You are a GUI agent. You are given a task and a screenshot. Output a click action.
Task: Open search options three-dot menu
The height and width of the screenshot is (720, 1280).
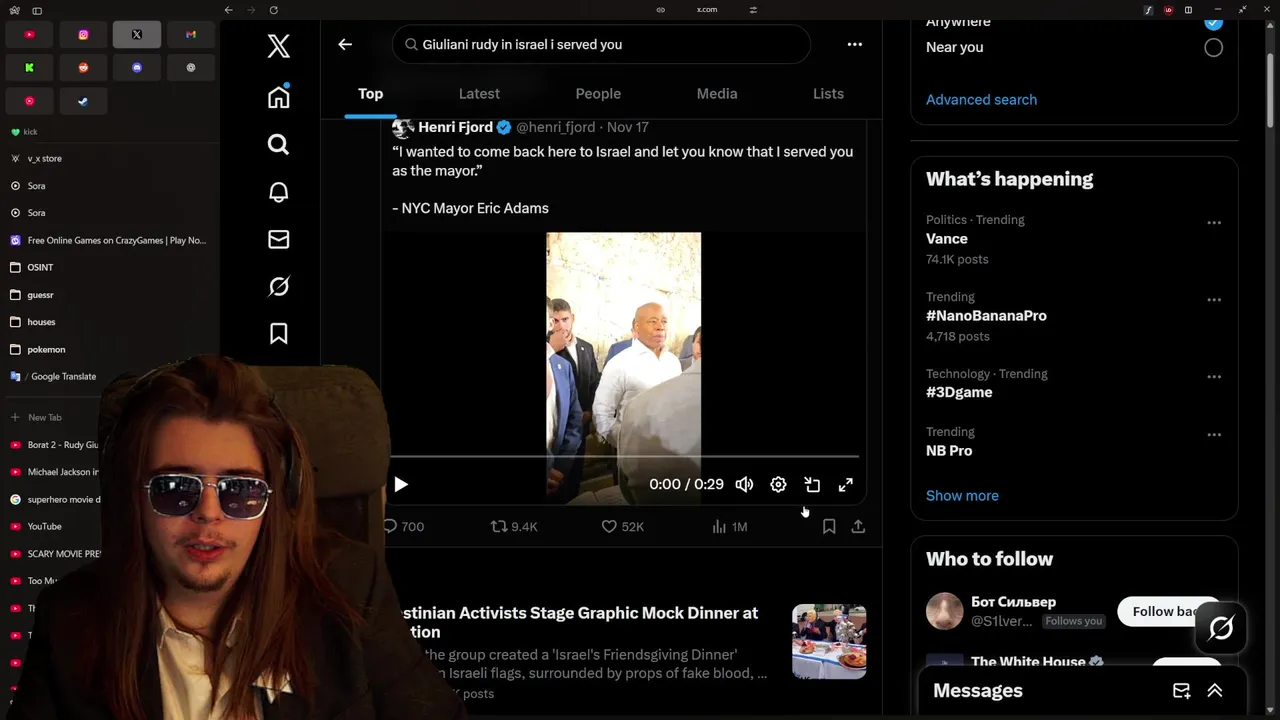[x=854, y=44]
